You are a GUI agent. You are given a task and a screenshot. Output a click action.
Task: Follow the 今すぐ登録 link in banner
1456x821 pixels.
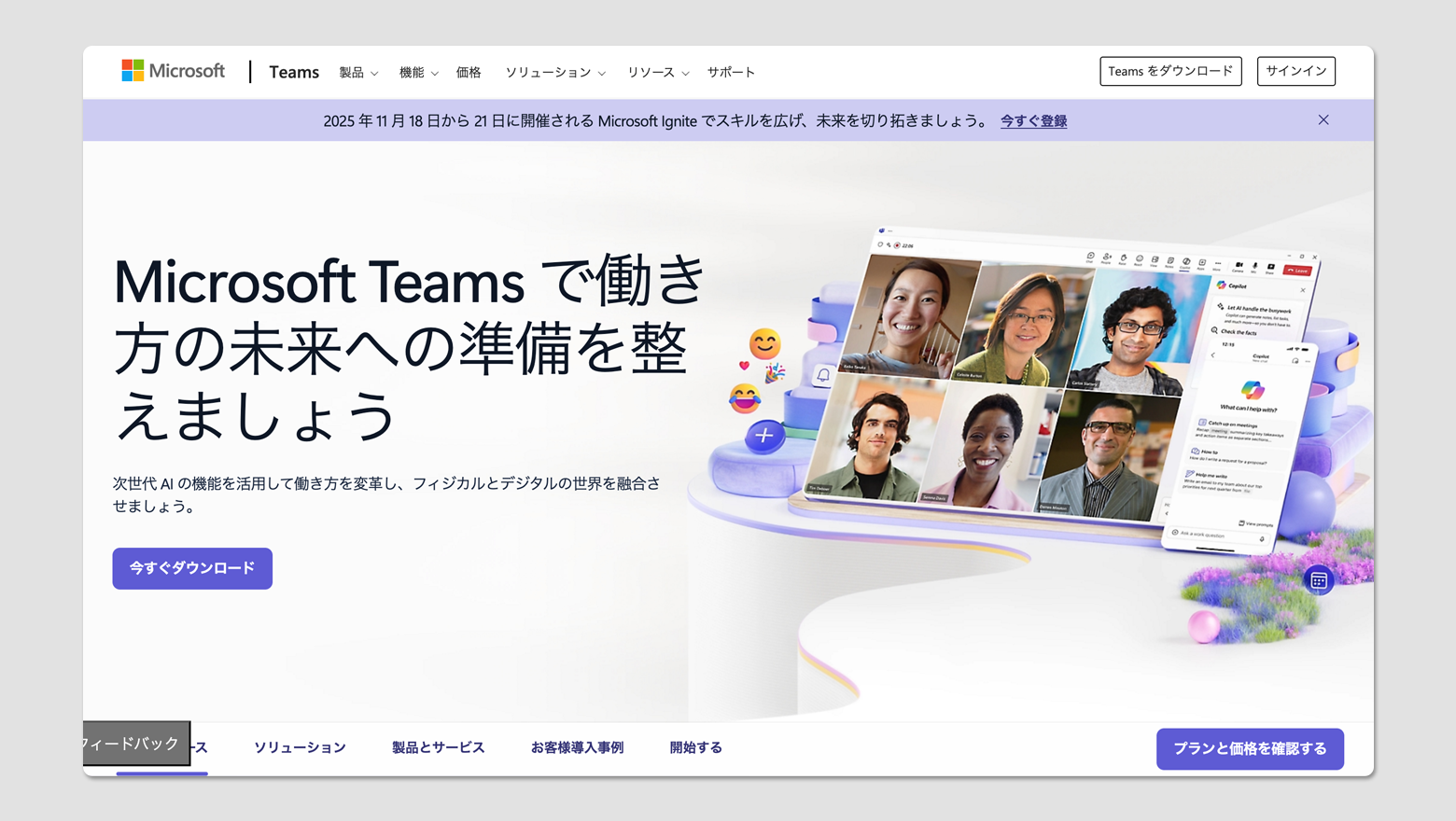pyautogui.click(x=1033, y=121)
